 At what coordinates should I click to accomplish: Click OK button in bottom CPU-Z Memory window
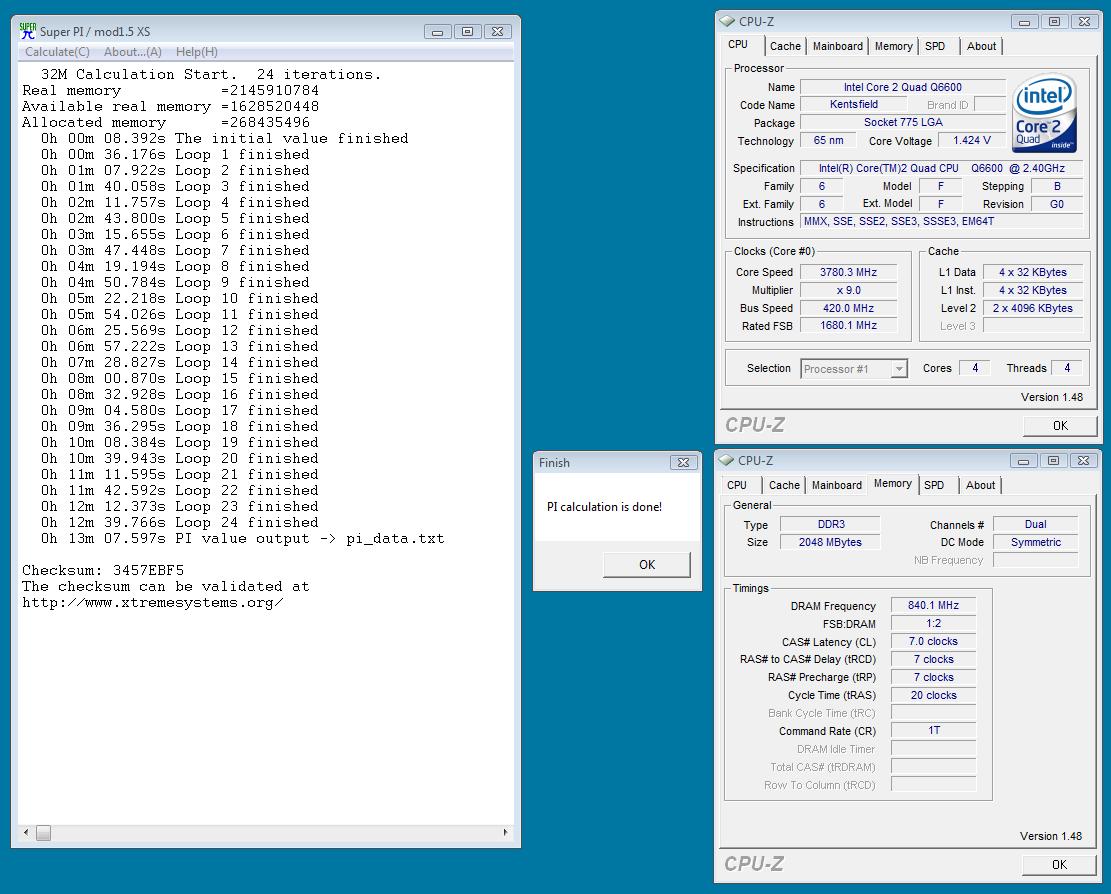[x=1059, y=865]
